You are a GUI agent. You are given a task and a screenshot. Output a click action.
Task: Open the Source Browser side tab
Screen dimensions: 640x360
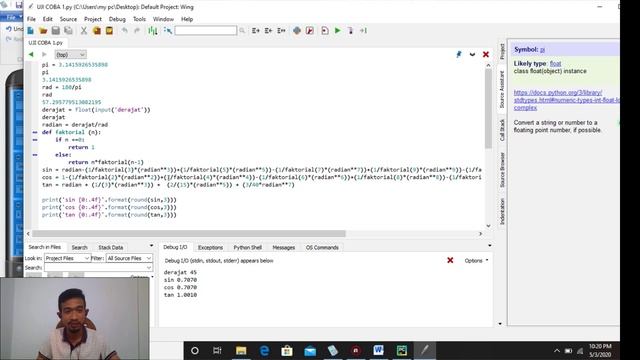502,170
